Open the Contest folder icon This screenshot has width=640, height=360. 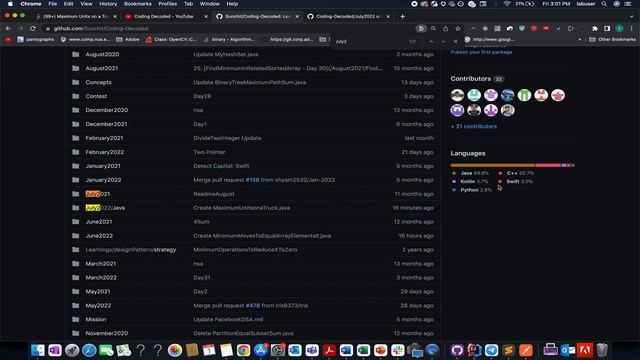(76, 96)
